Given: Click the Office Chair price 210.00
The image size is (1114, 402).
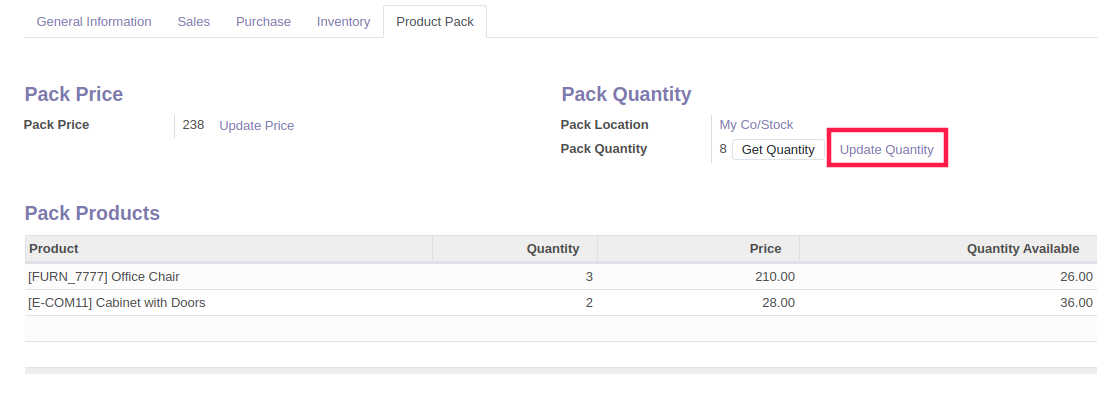Looking at the screenshot, I should coord(775,277).
